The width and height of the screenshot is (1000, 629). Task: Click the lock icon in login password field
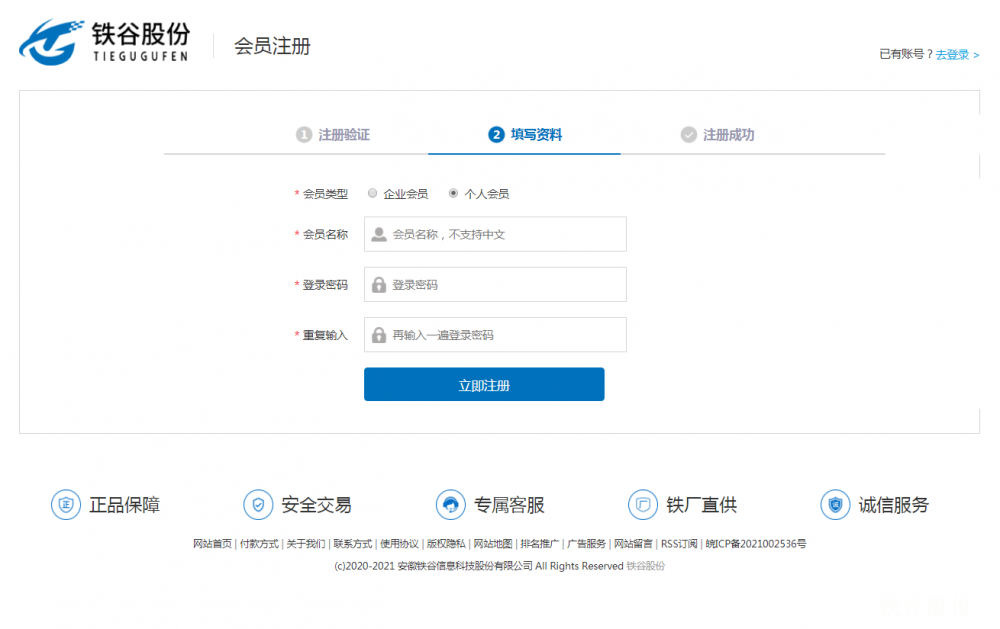tap(379, 285)
